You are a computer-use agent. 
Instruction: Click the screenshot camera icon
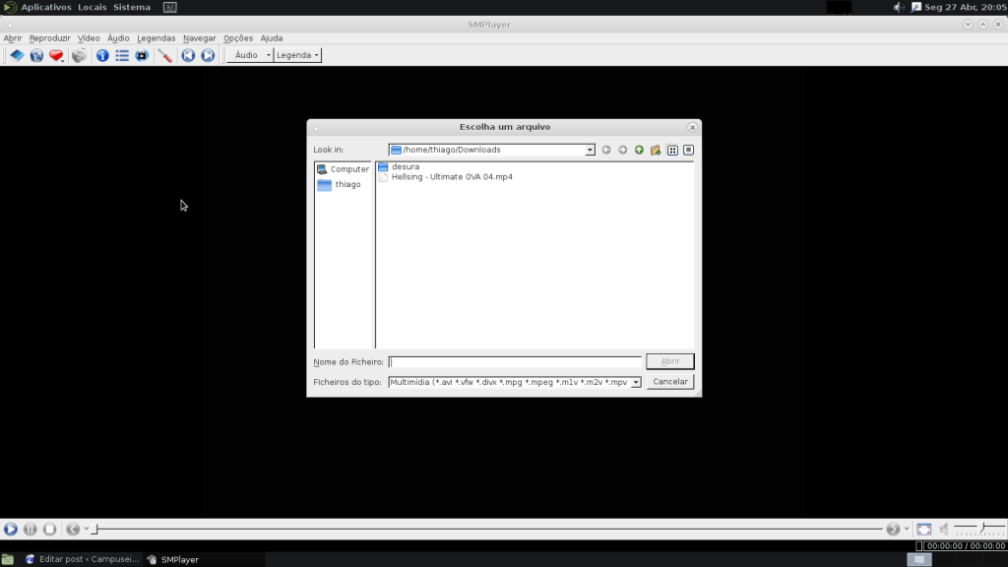79,56
